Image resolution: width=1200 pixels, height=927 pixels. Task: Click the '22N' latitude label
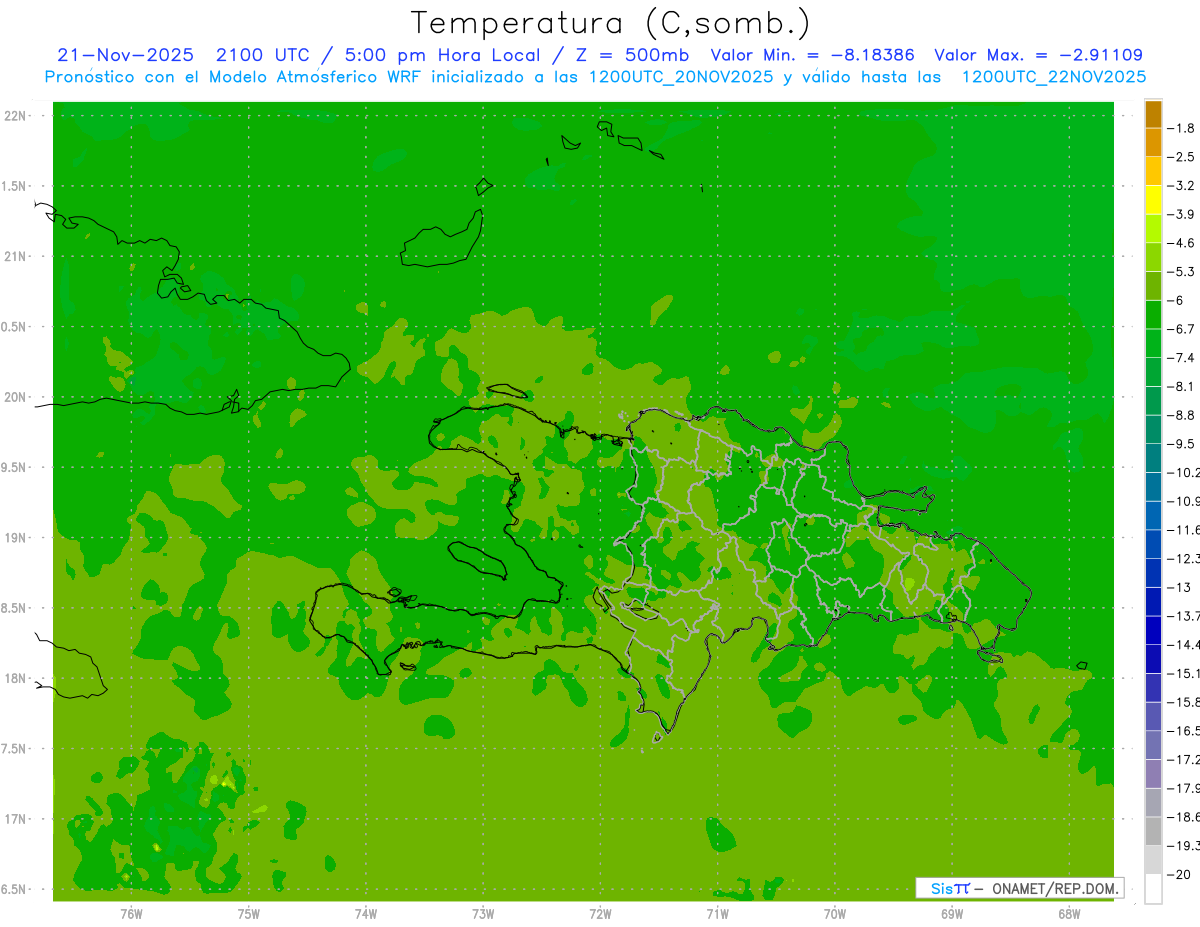point(15,116)
